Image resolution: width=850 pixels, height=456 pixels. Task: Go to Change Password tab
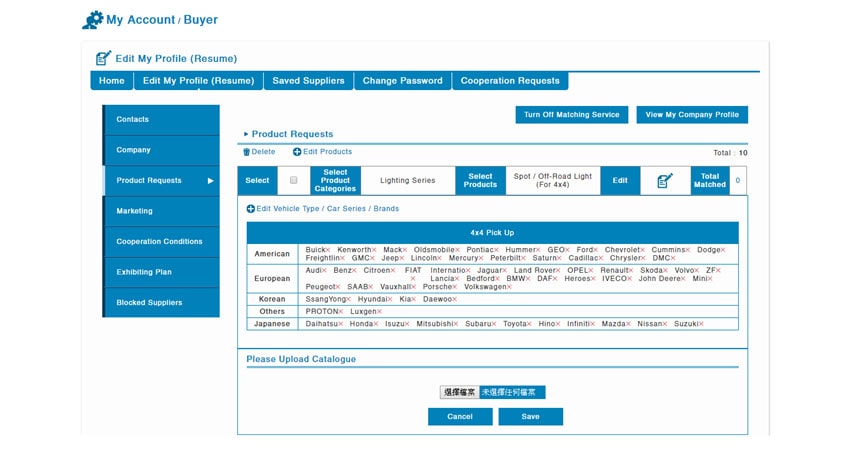coord(403,81)
